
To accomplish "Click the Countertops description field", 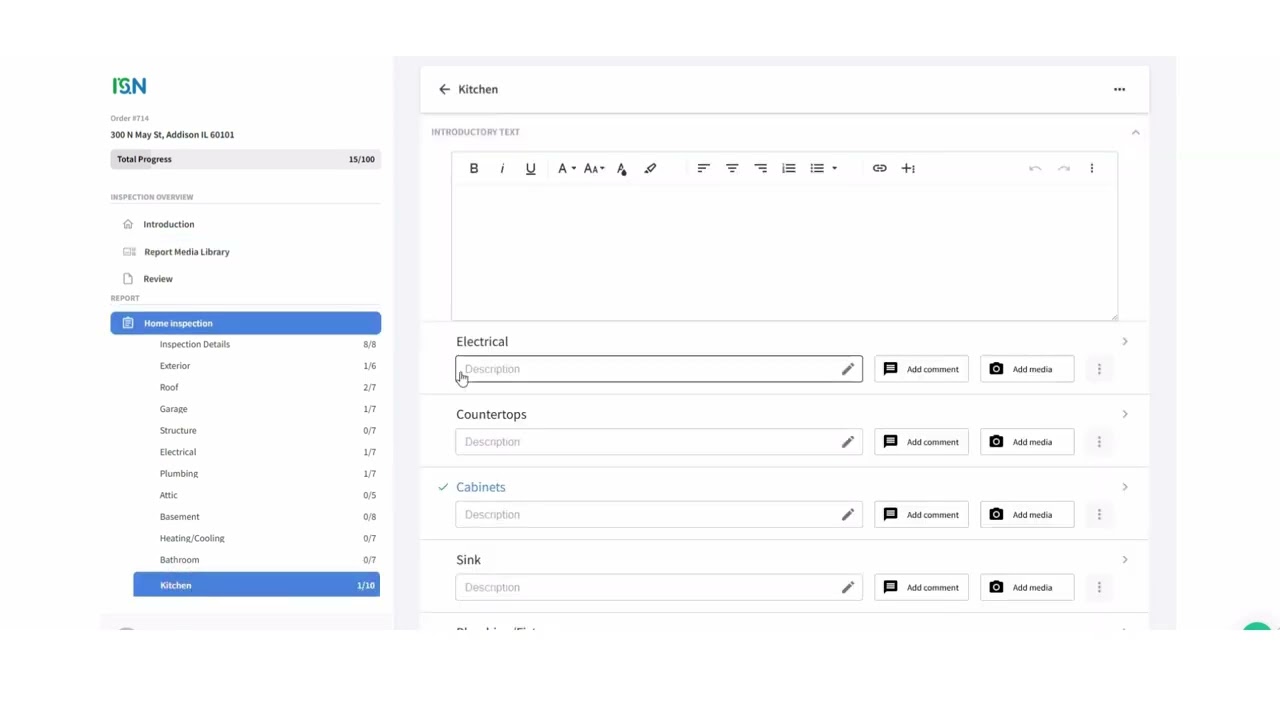I will click(x=659, y=442).
